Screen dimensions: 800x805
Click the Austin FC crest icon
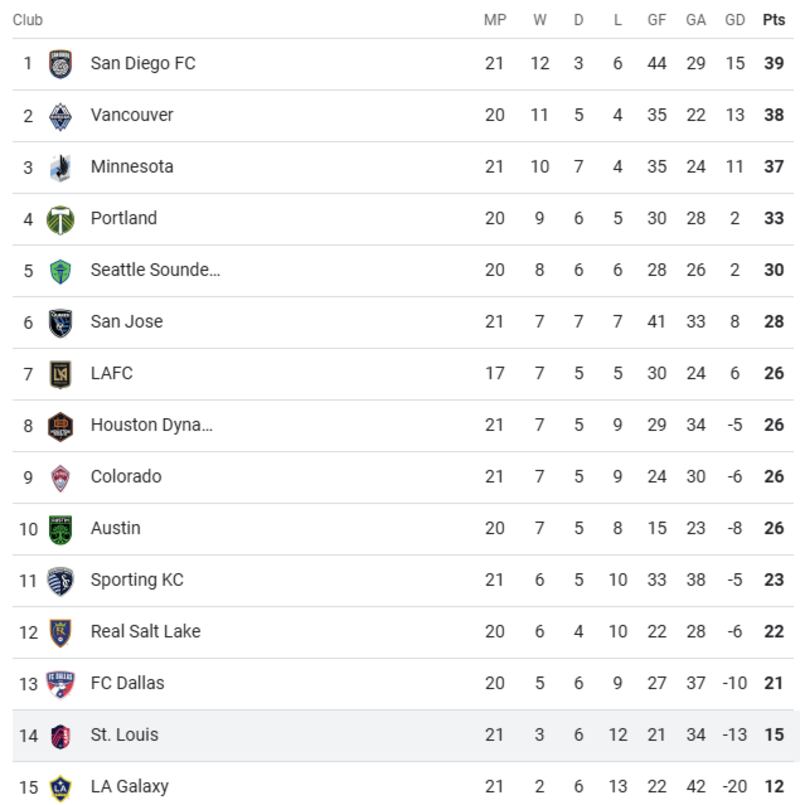point(61,529)
